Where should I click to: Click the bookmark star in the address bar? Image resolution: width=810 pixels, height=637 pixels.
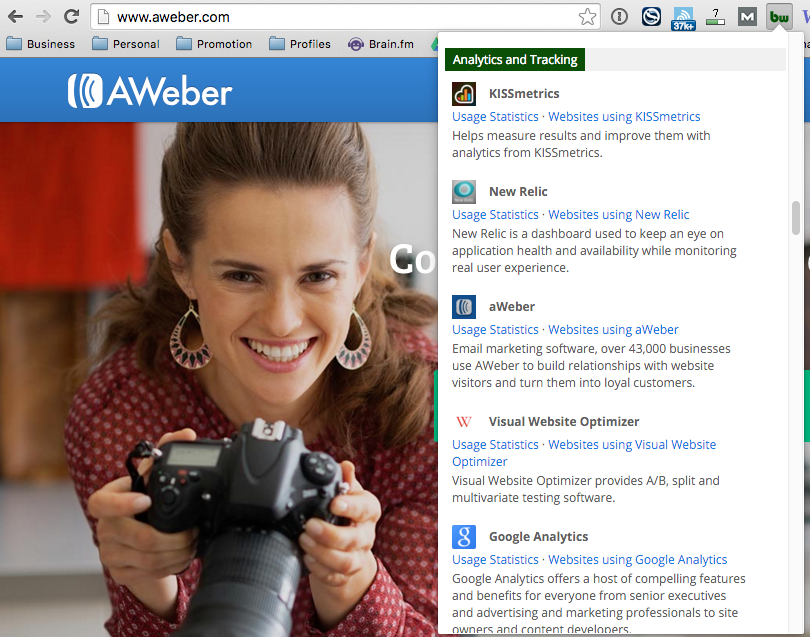(x=587, y=17)
